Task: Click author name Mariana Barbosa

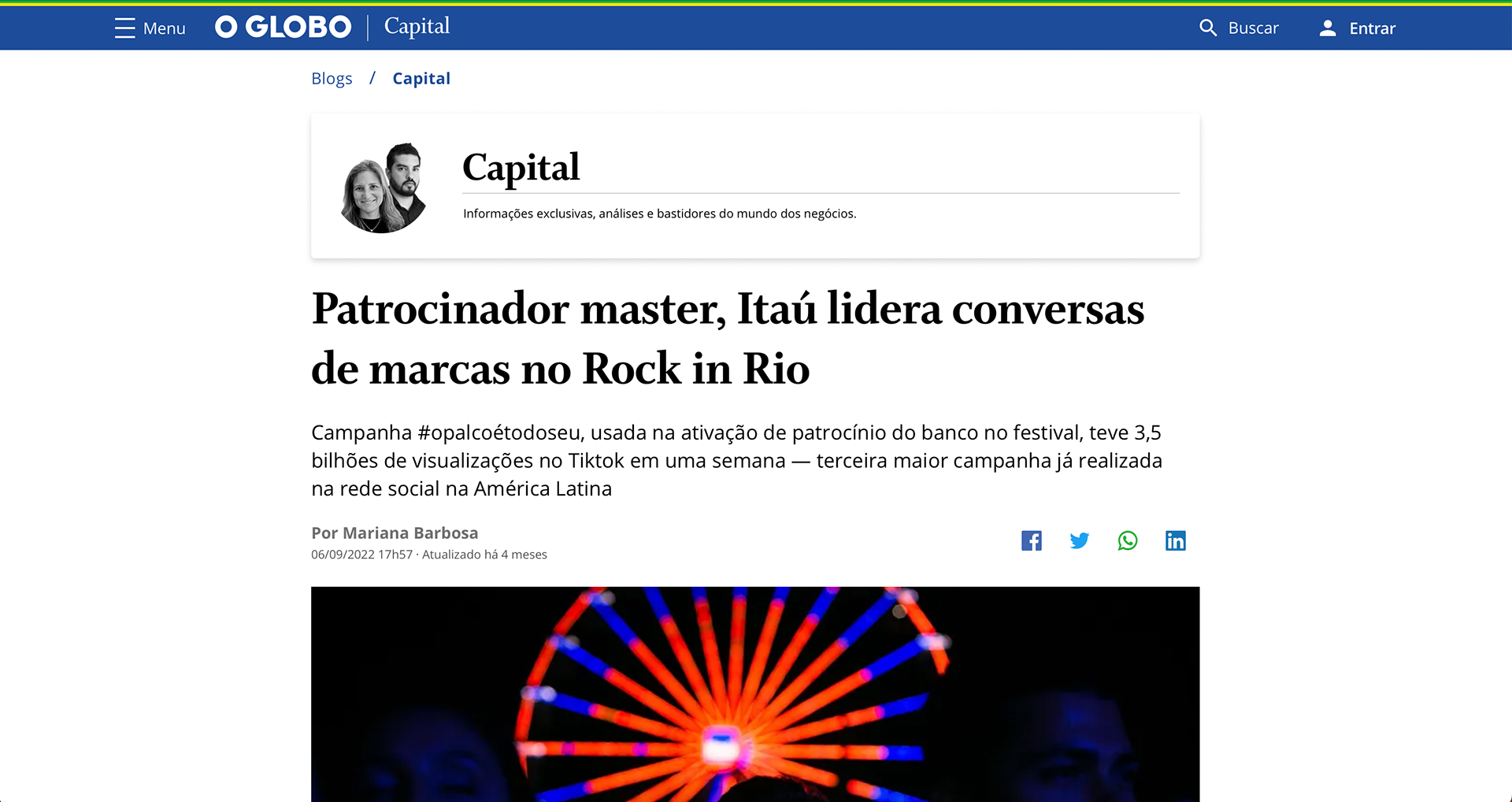Action: point(410,533)
